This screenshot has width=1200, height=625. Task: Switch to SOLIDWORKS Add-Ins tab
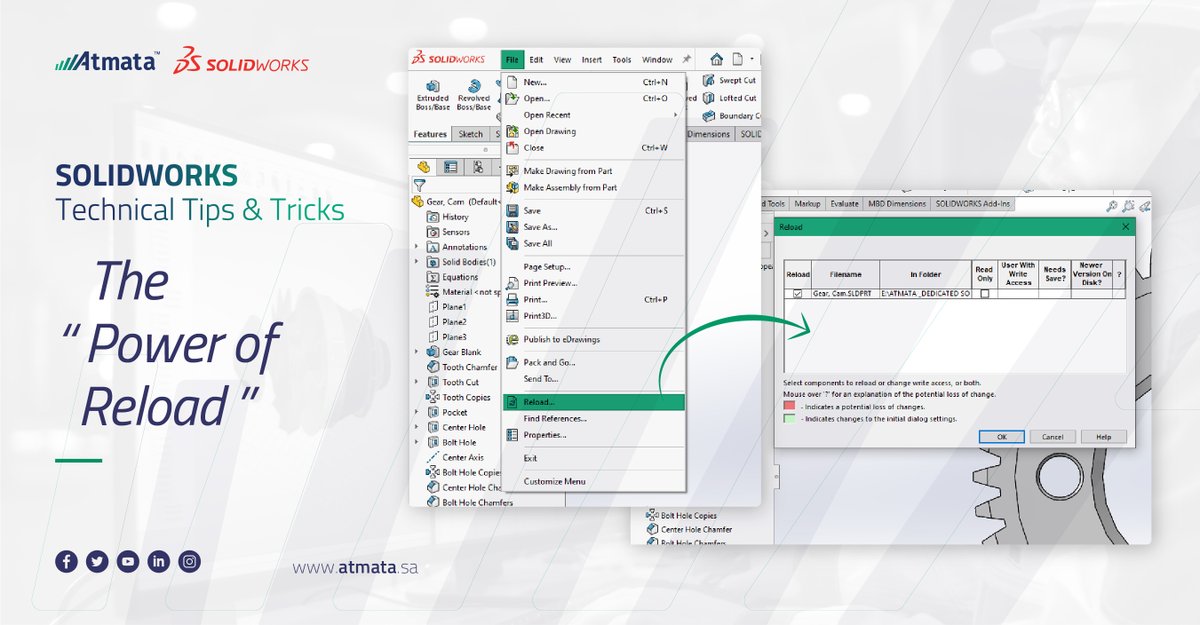[973, 203]
